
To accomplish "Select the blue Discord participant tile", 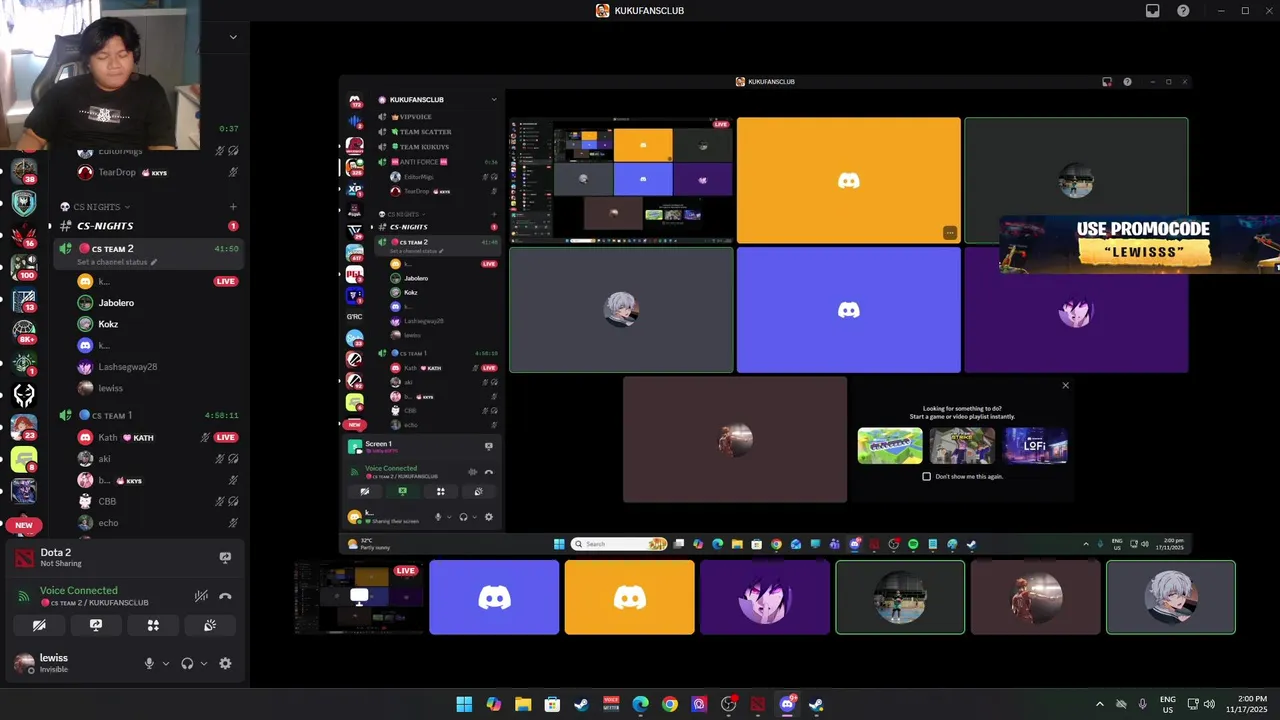I will (494, 598).
